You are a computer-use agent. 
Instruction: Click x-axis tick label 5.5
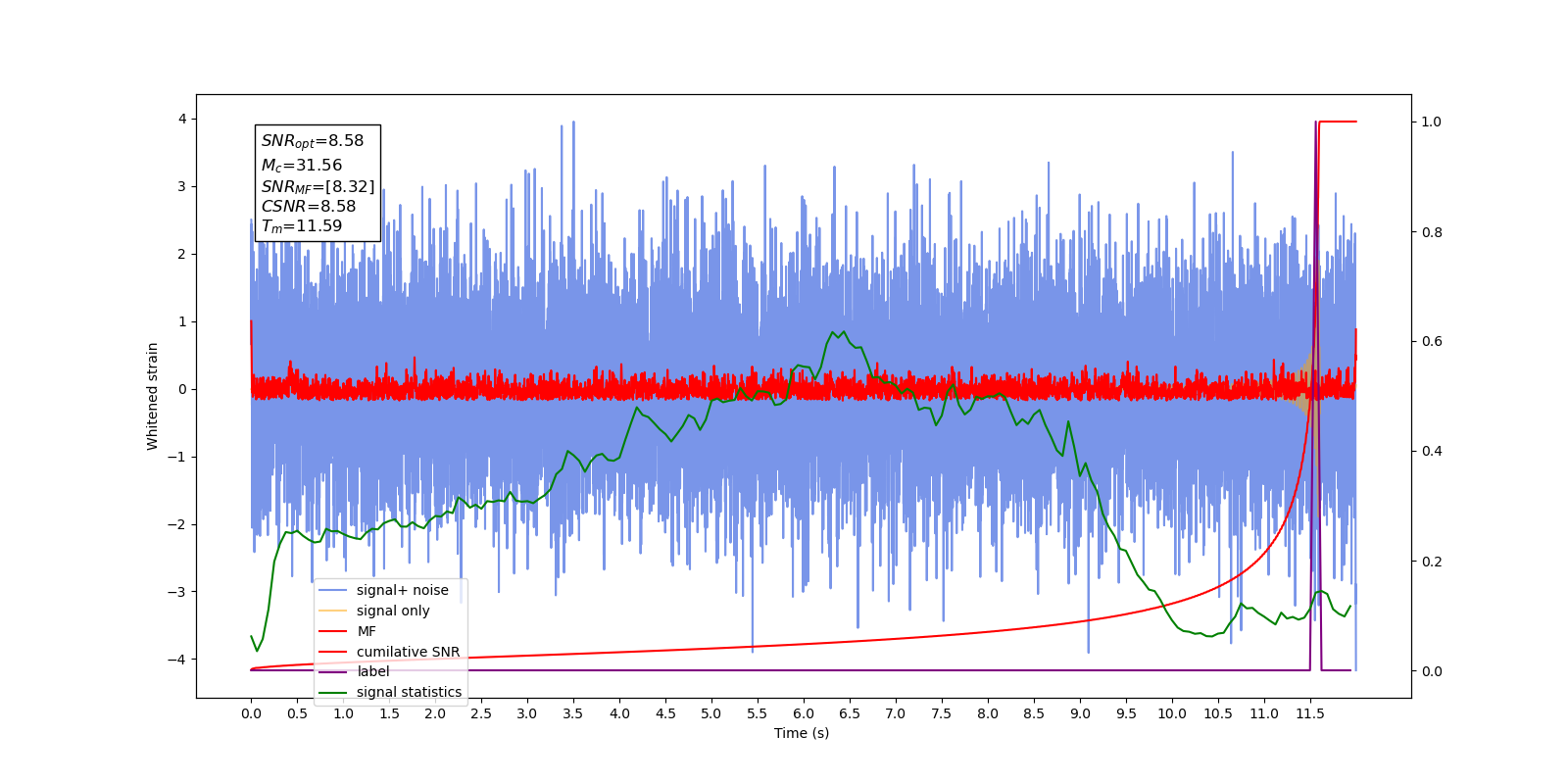coord(758,713)
